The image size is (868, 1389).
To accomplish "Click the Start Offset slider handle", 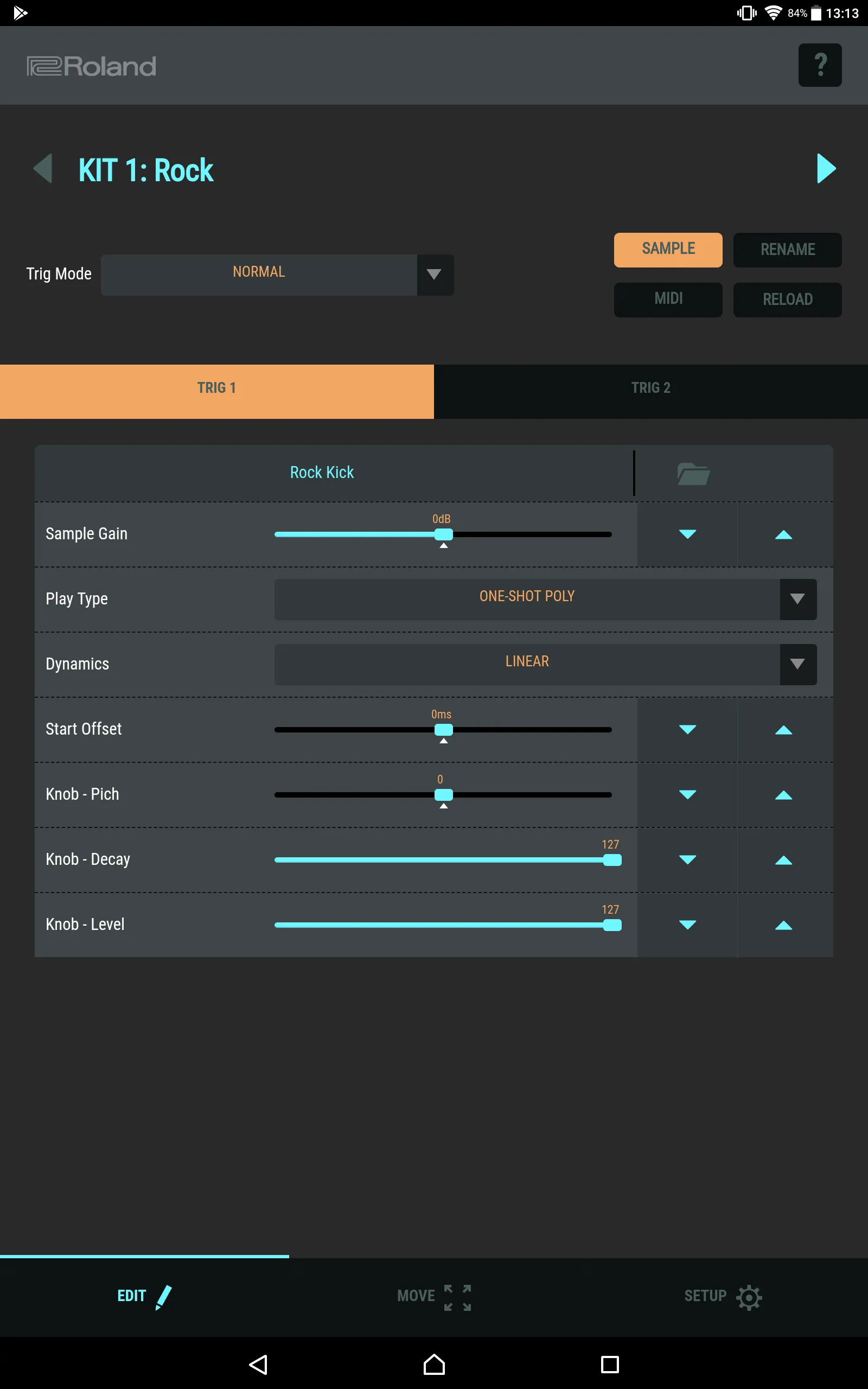I will click(444, 730).
